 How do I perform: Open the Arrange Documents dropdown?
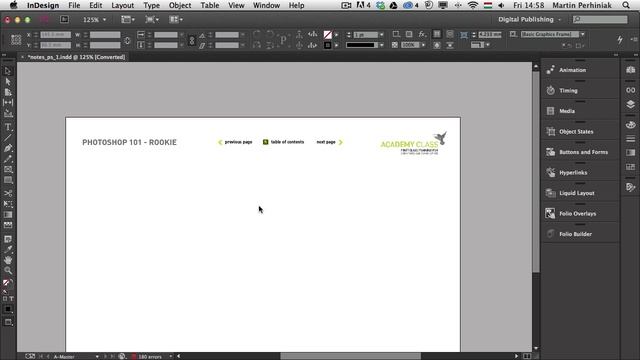tap(176, 19)
